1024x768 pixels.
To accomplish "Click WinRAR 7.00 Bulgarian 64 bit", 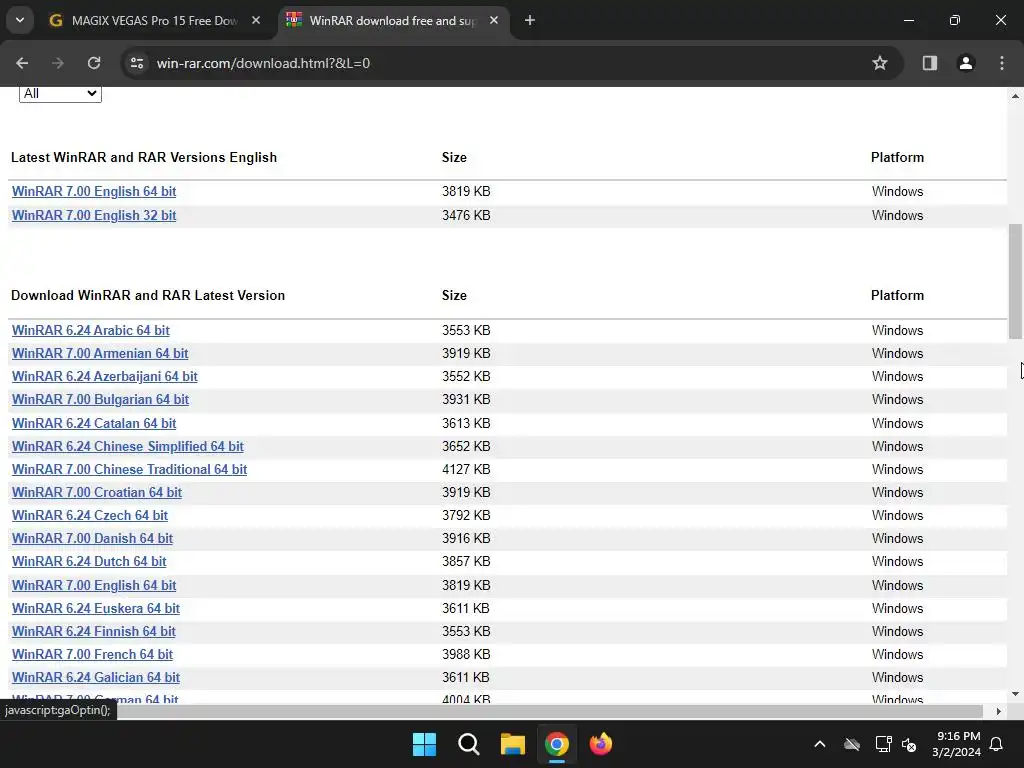I will coord(101,400).
